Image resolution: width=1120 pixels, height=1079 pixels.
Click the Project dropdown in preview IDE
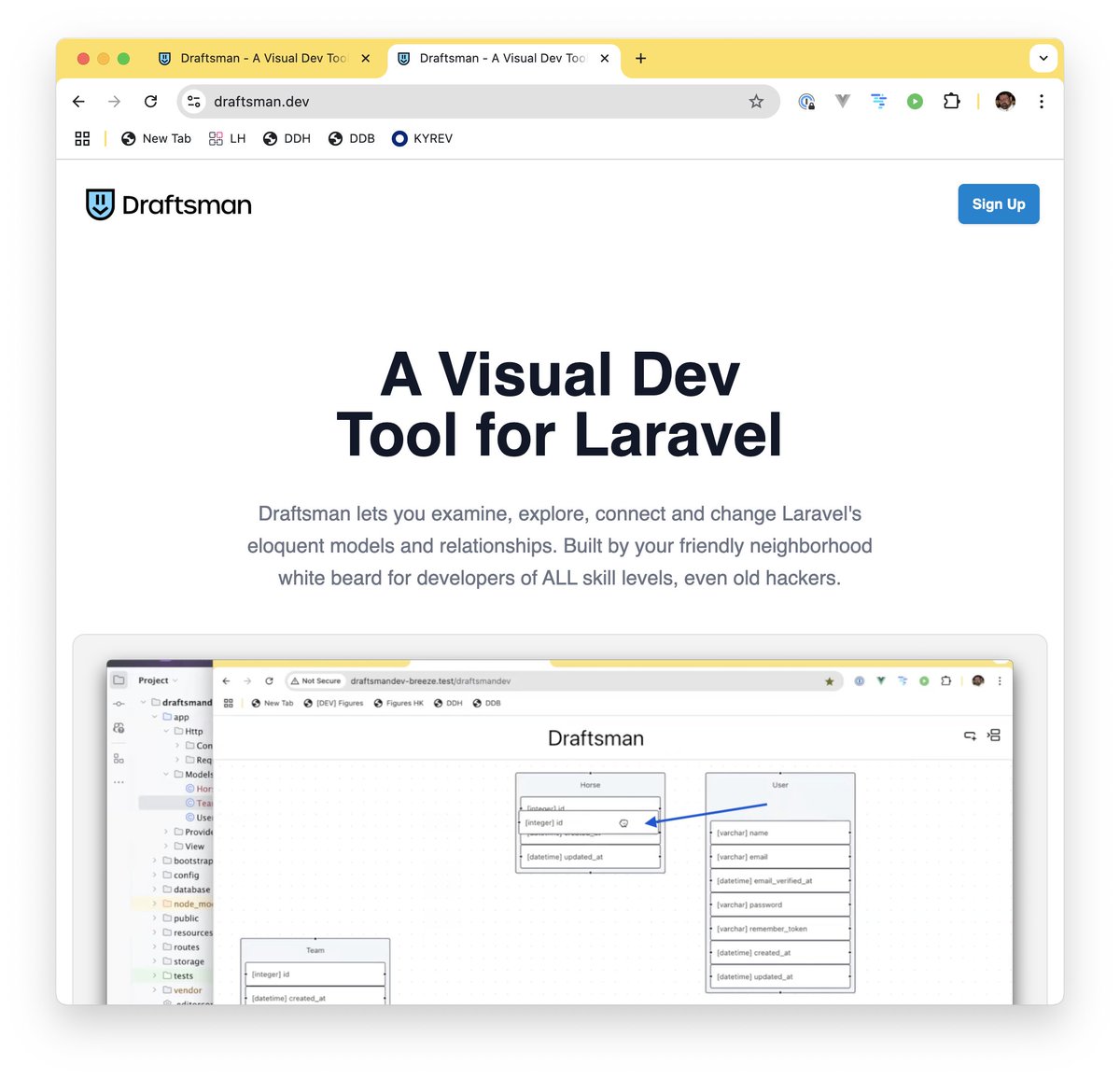coord(158,680)
